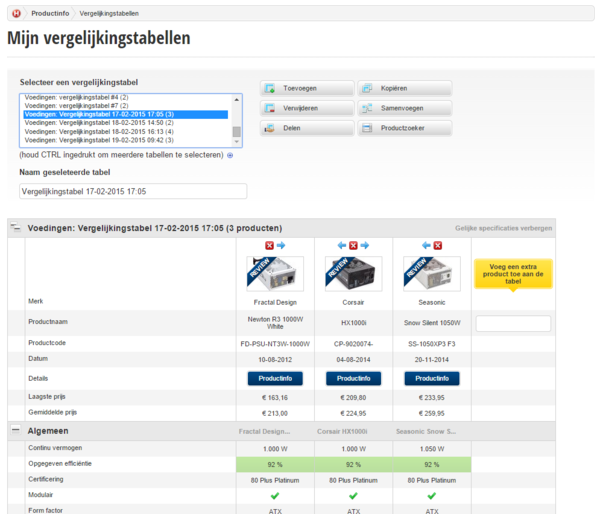Screen dimensions: 600x514
Task: Open Productinfo for Seasonic Snow Silent
Action: [x=432, y=379]
